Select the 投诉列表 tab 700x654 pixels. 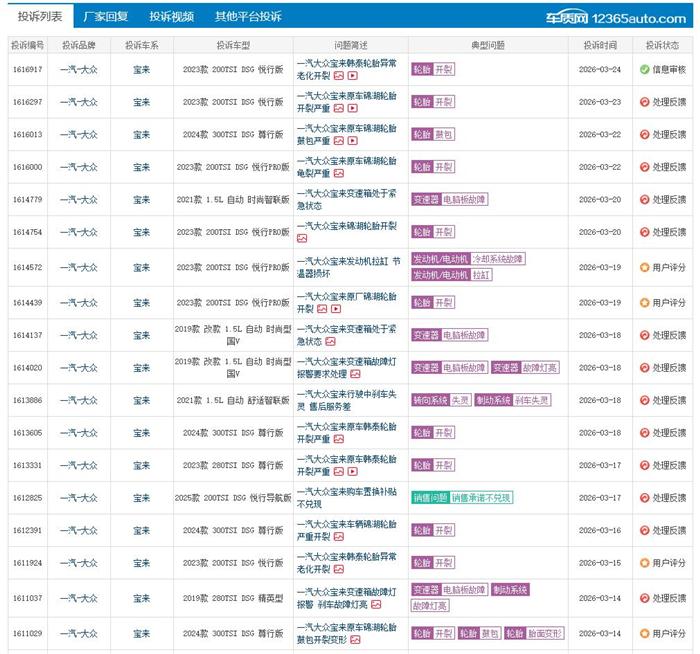[x=38, y=17]
